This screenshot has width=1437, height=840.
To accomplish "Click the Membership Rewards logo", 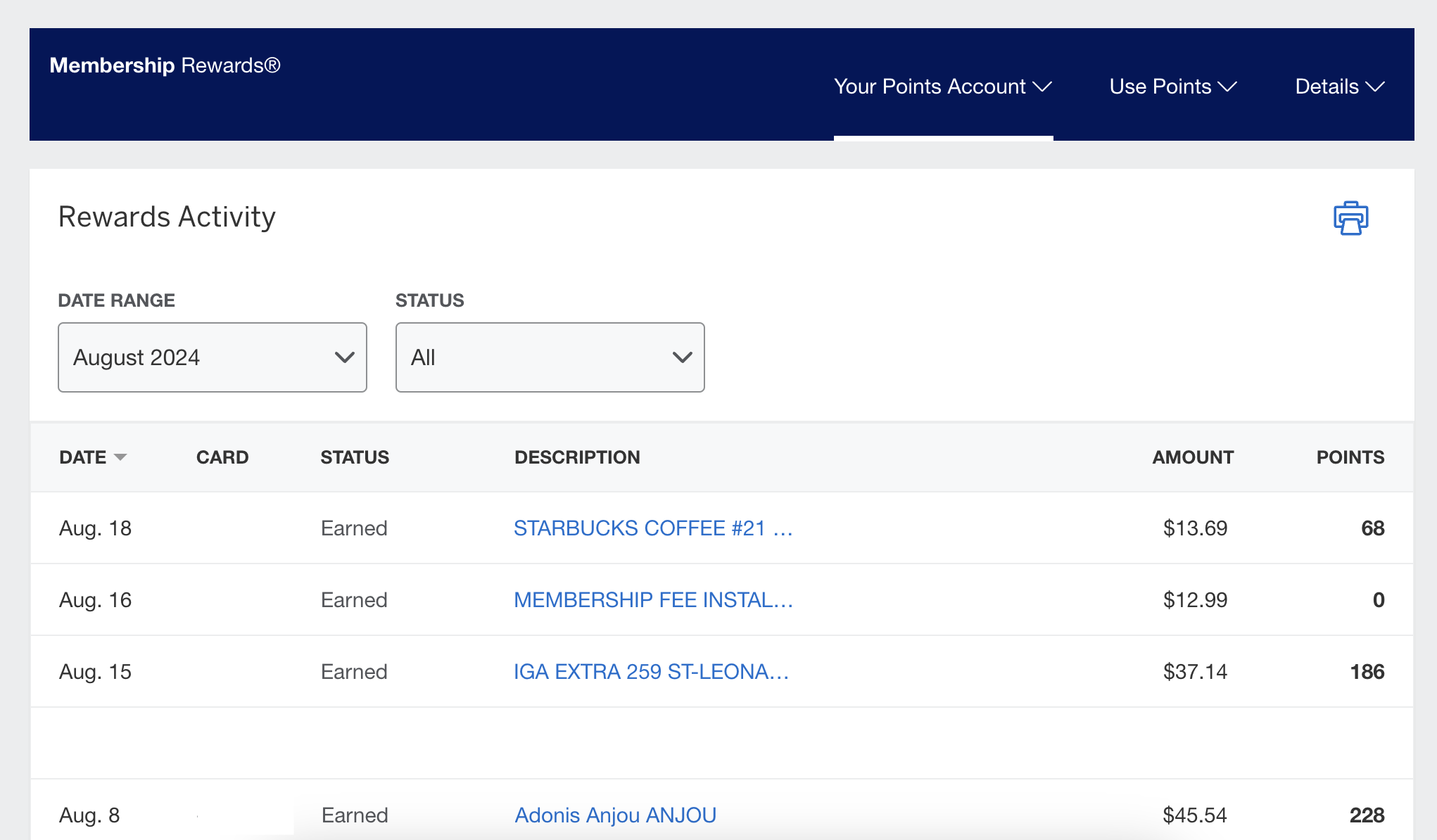I will pyautogui.click(x=165, y=65).
